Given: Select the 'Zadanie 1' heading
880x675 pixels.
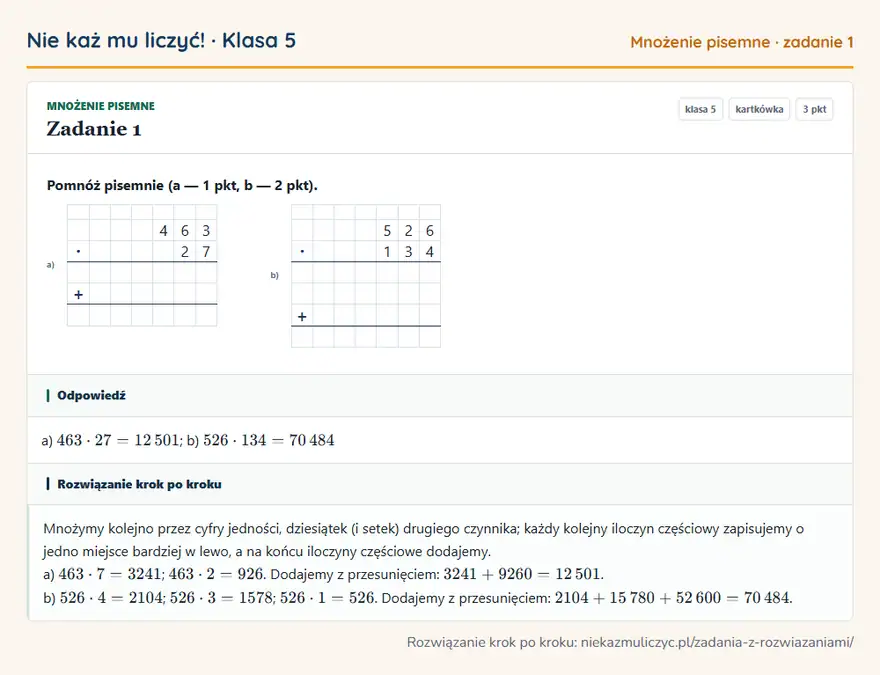Looking at the screenshot, I should pyautogui.click(x=94, y=129).
